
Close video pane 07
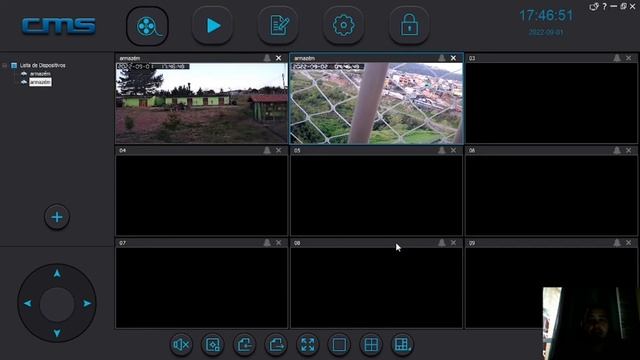278,243
